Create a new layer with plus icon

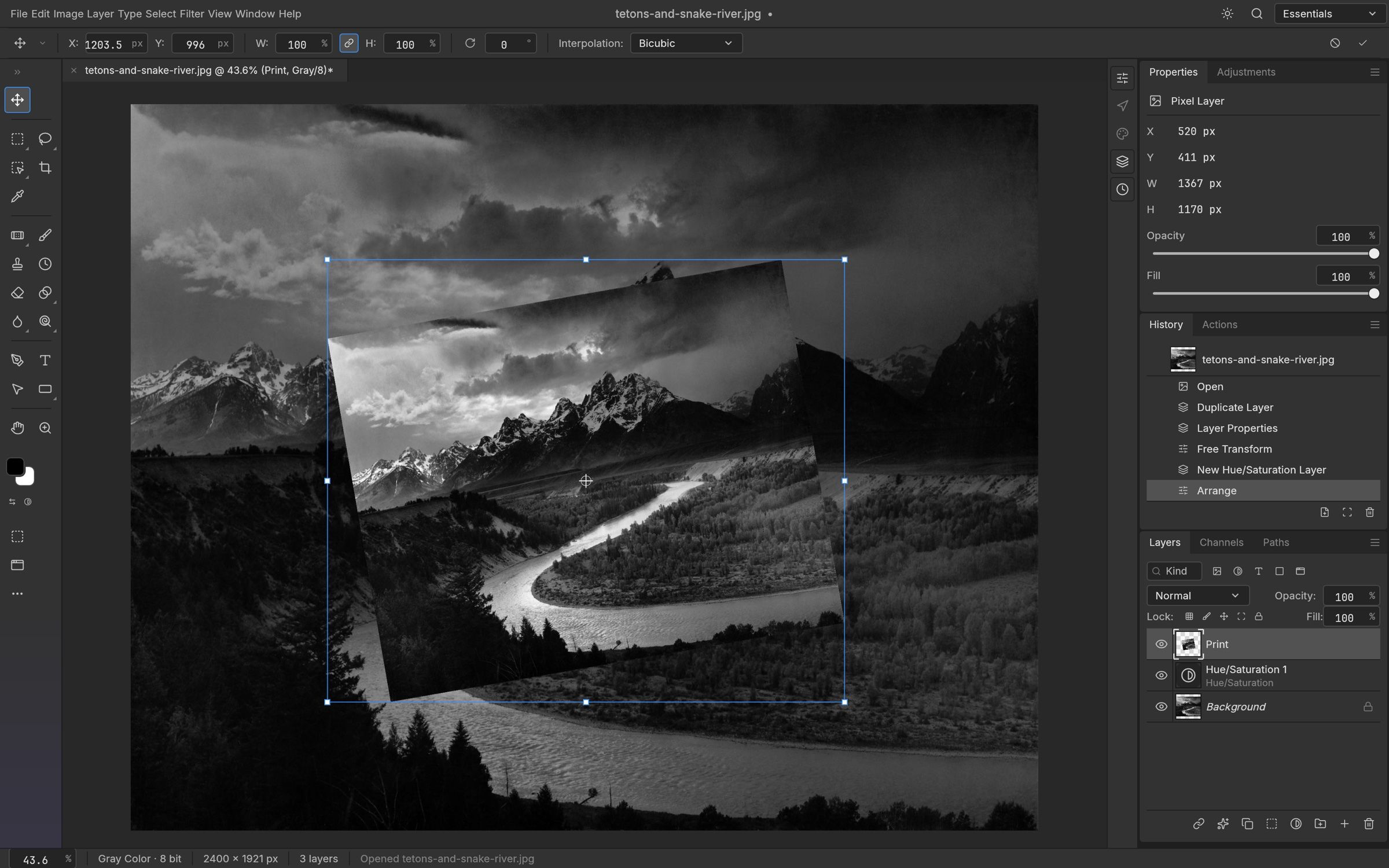coord(1344,823)
